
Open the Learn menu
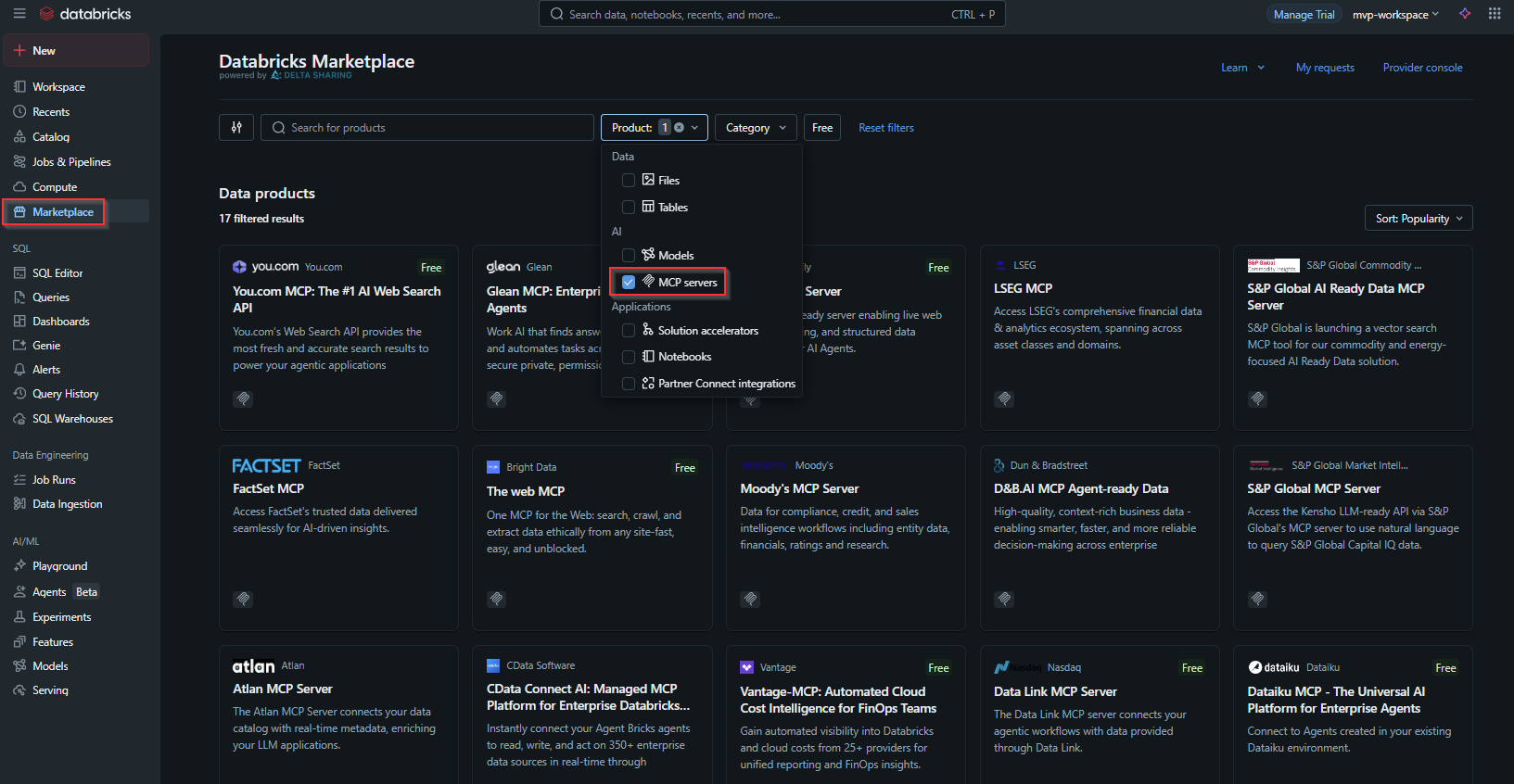tap(1242, 68)
